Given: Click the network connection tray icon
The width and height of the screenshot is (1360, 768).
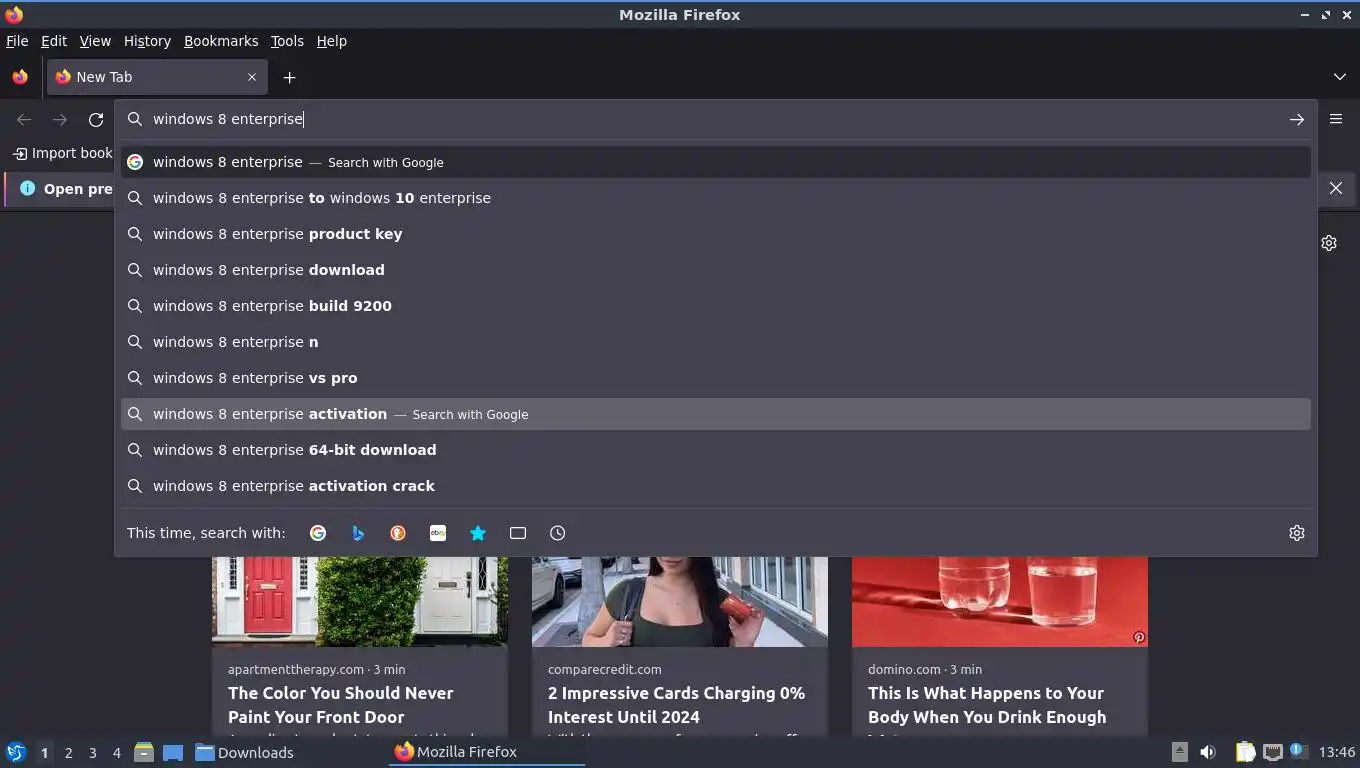Looking at the screenshot, I should click(x=1272, y=752).
